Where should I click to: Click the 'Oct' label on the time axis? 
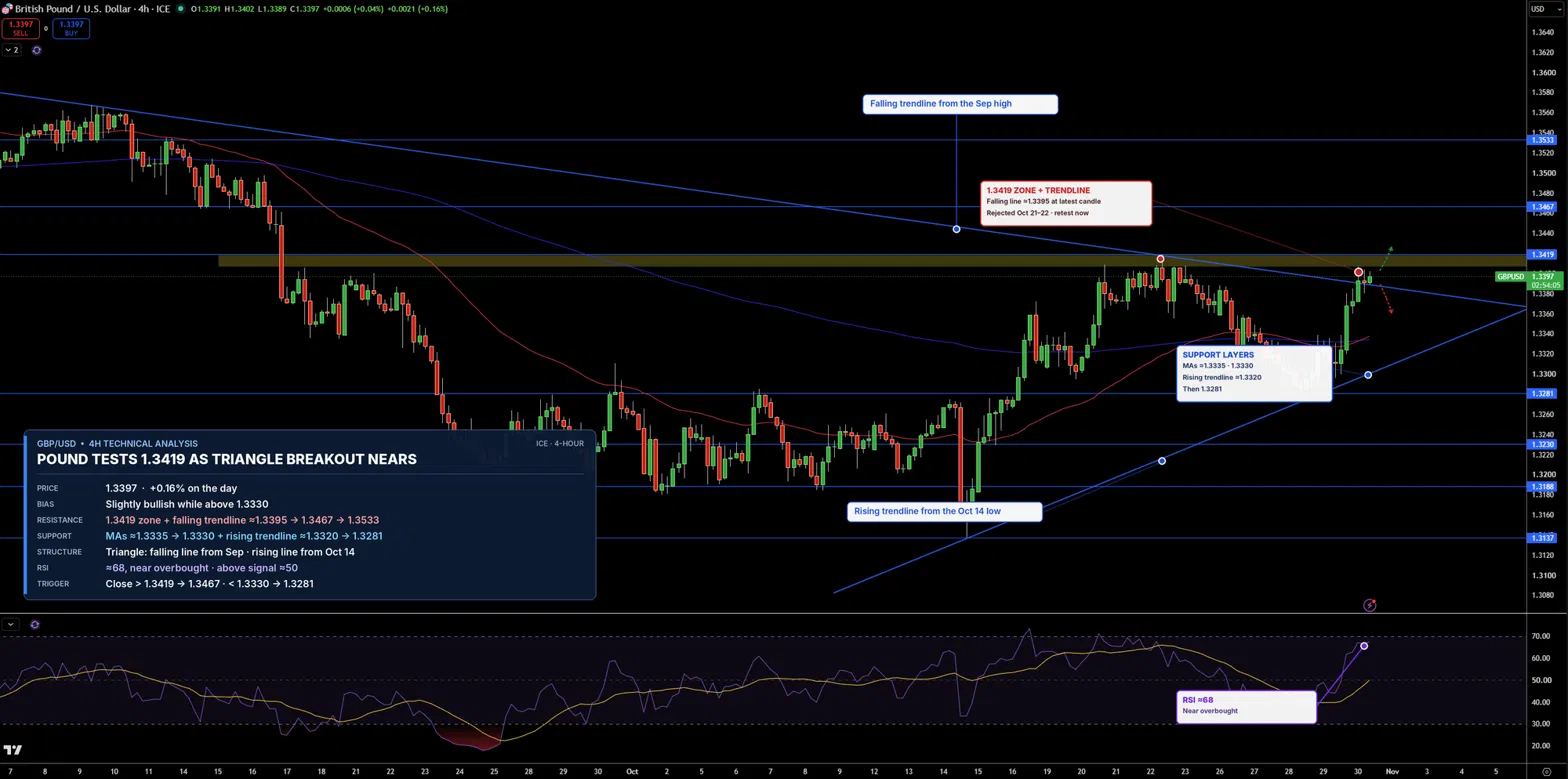(632, 771)
